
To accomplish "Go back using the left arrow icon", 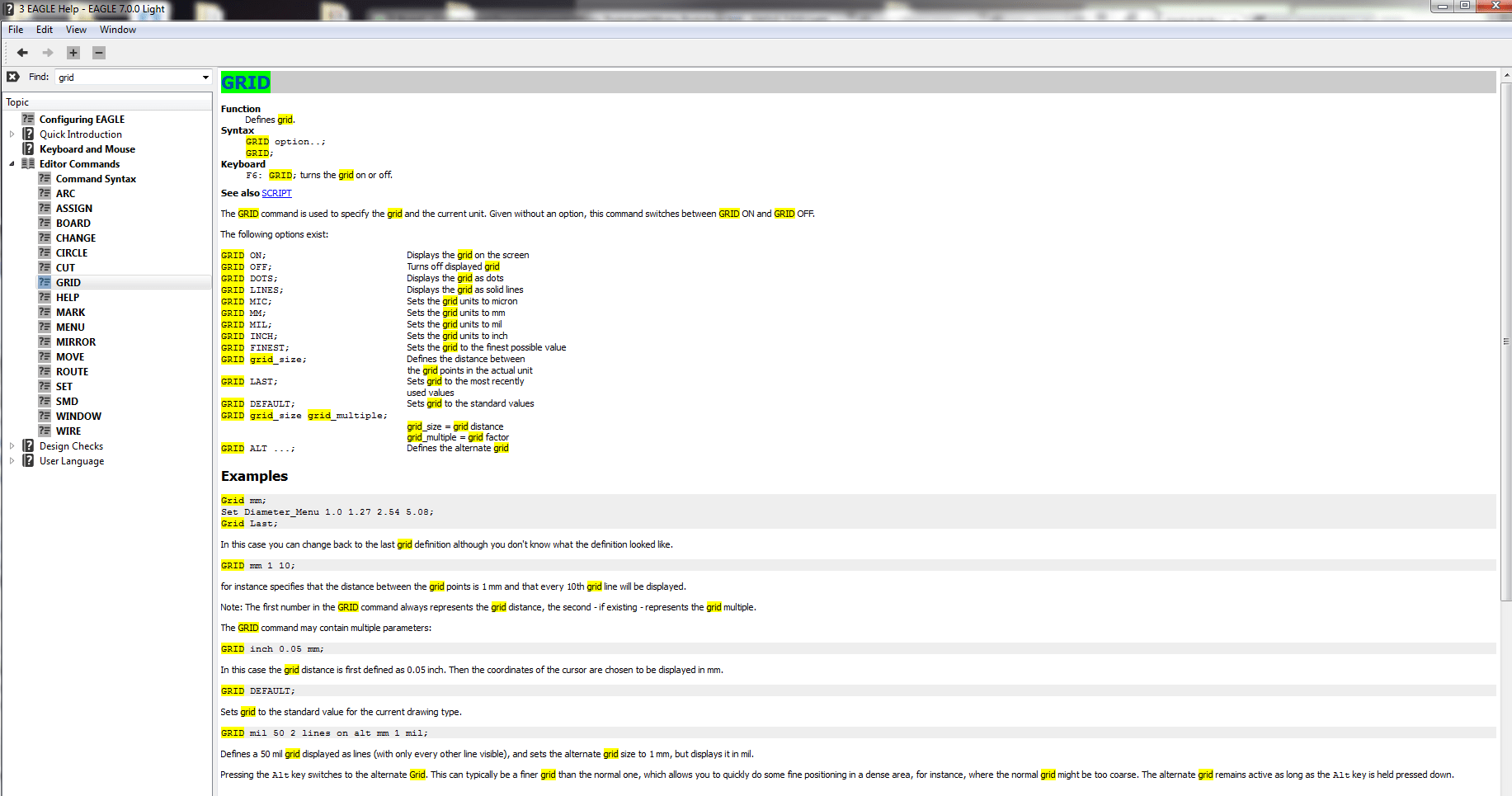I will [22, 53].
